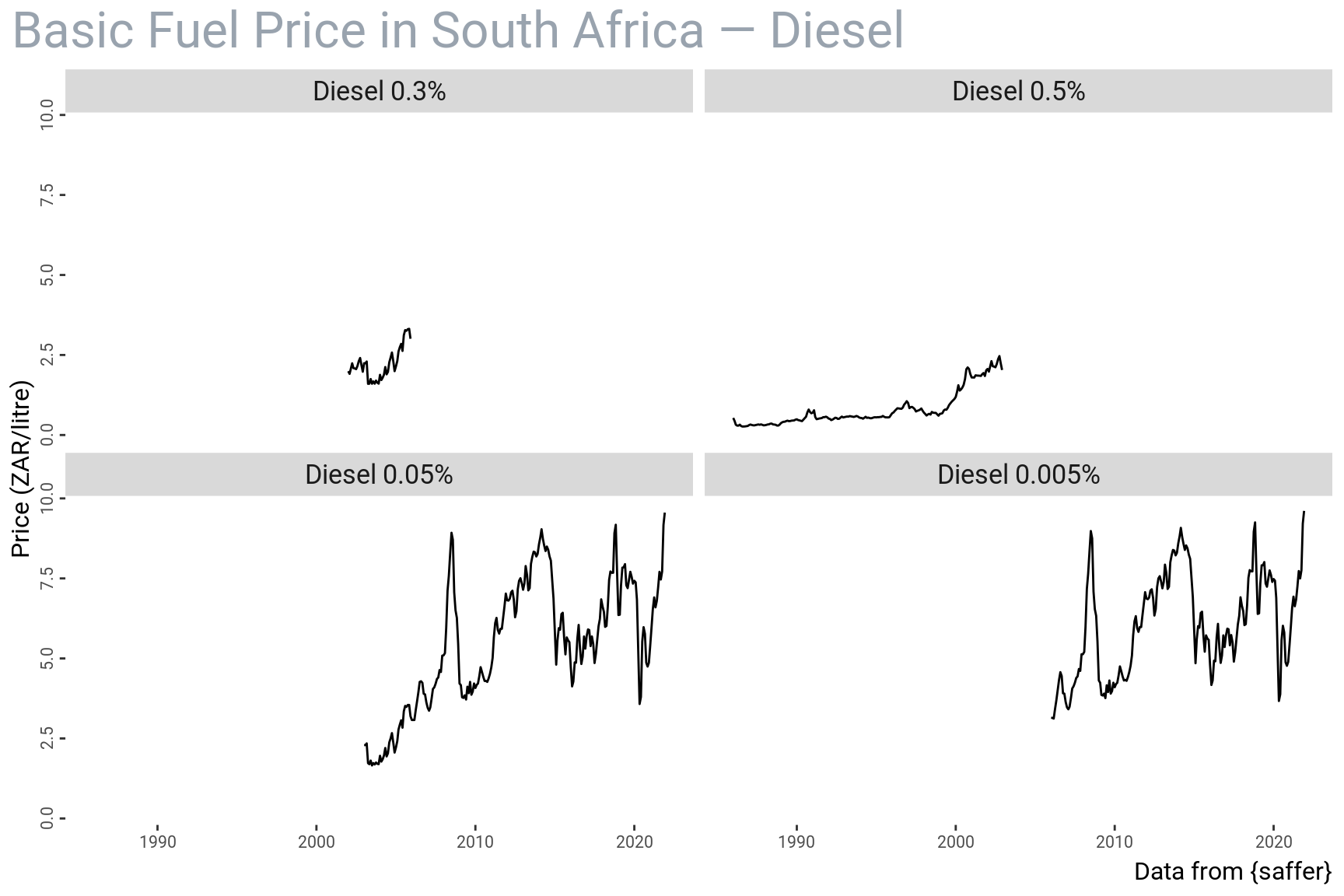Click the 2000 tick label under Diesel 0.05%

tap(317, 842)
